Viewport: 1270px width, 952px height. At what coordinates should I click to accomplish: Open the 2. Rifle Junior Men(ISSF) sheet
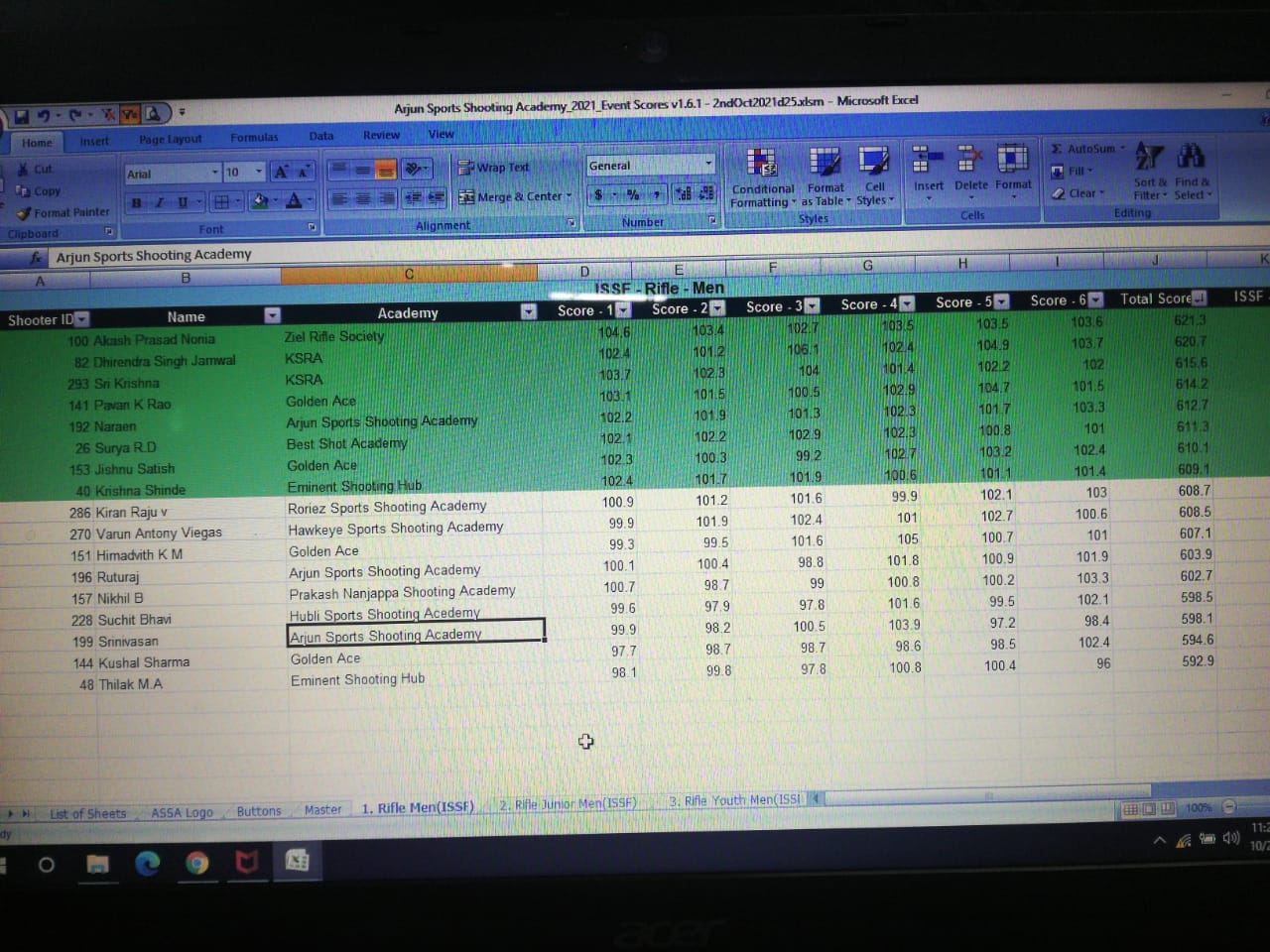pos(567,803)
